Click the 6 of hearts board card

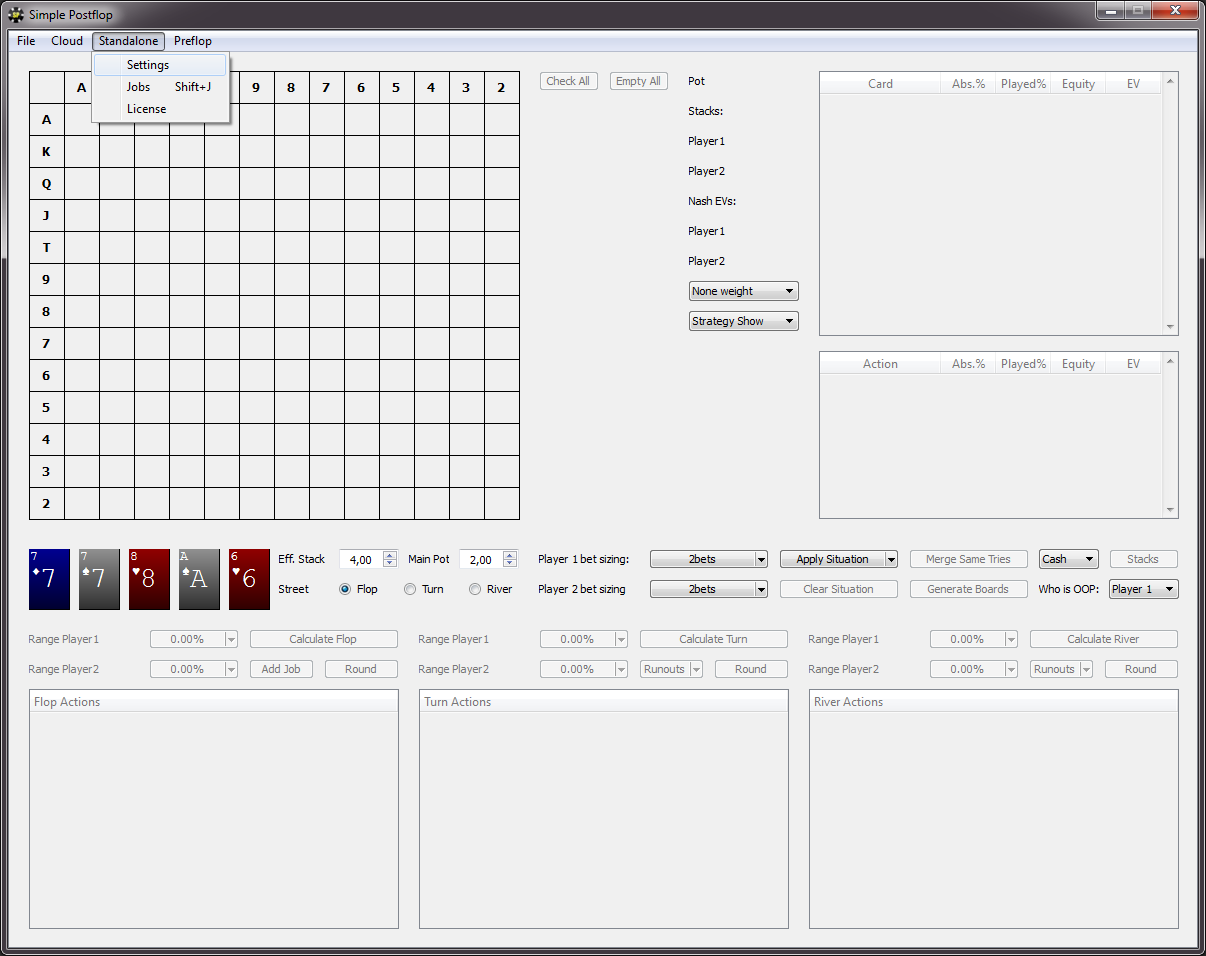point(249,579)
